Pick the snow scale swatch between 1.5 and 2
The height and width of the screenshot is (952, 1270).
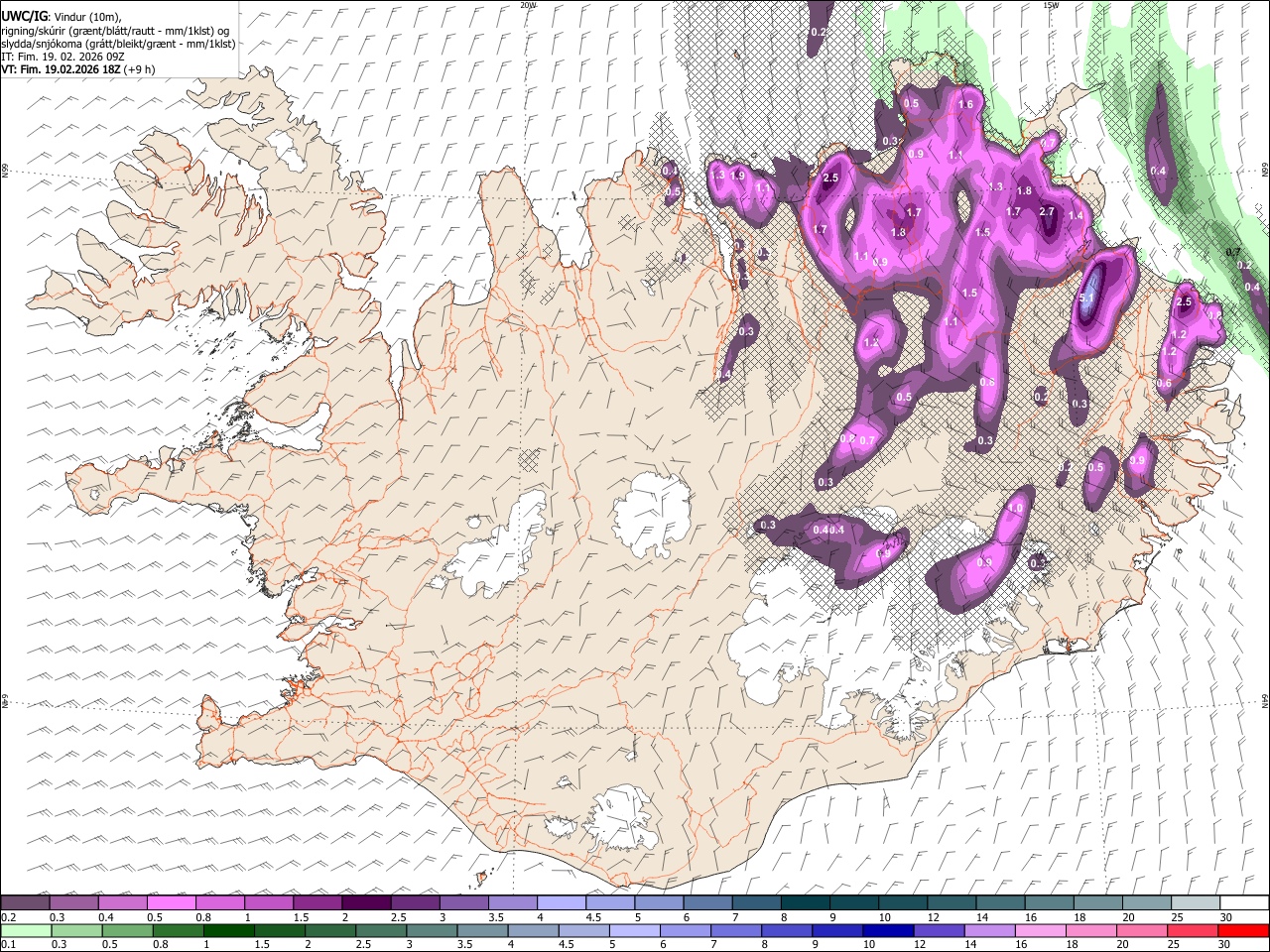tap(317, 903)
